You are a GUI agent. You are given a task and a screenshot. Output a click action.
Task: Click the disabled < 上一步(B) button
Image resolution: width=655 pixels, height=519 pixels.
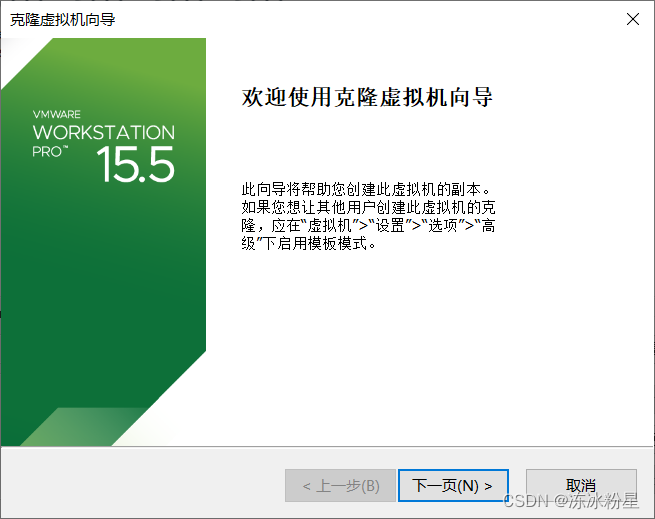click(x=340, y=486)
